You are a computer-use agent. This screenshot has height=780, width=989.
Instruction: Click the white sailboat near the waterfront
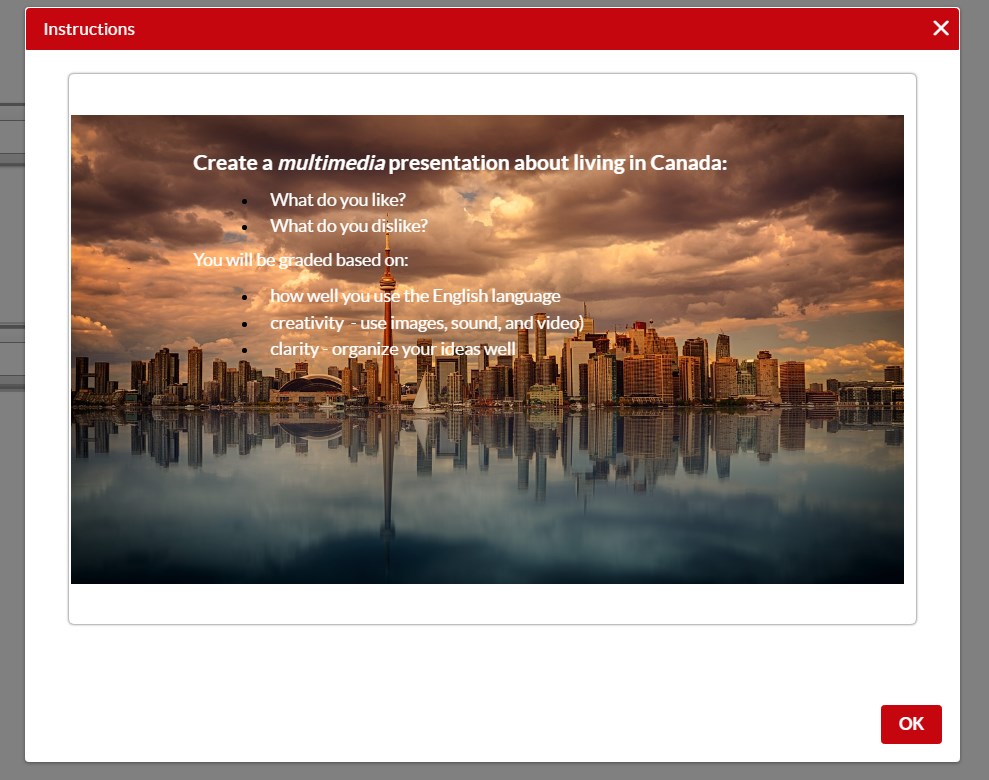[x=423, y=393]
